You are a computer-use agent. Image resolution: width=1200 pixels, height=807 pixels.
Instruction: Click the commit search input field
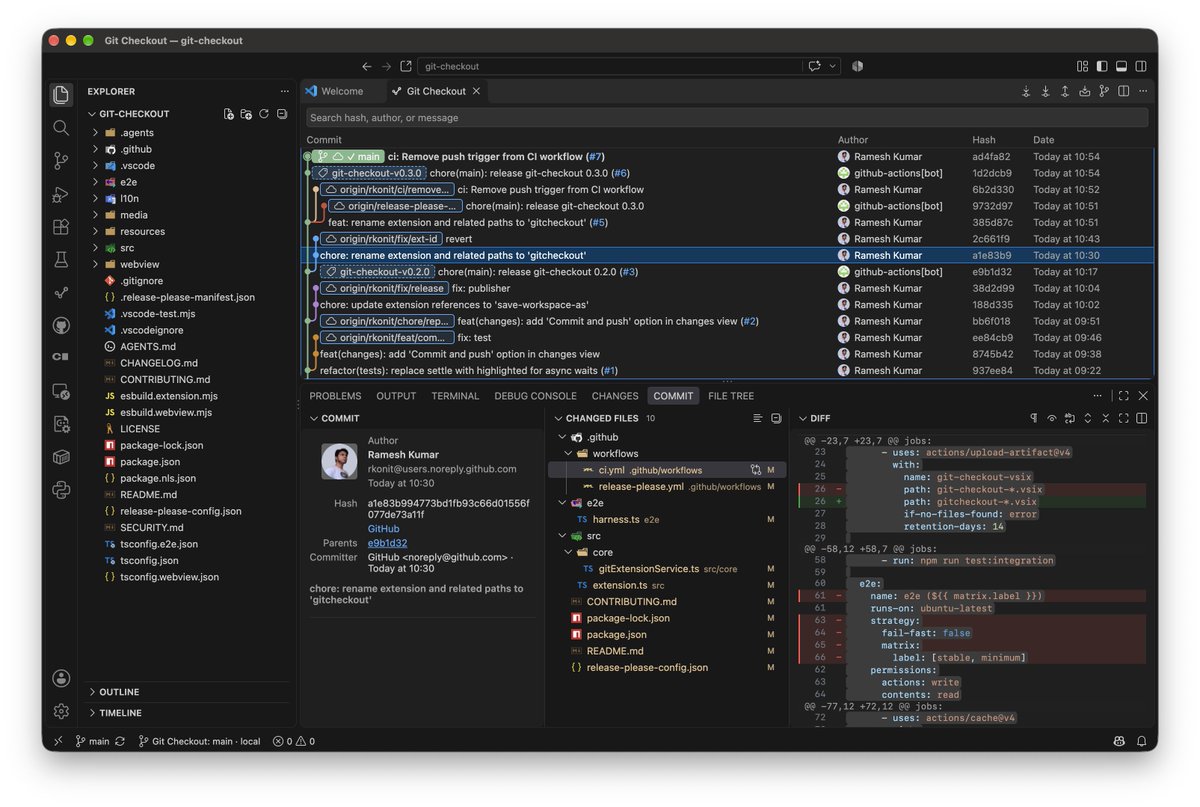click(x=728, y=117)
